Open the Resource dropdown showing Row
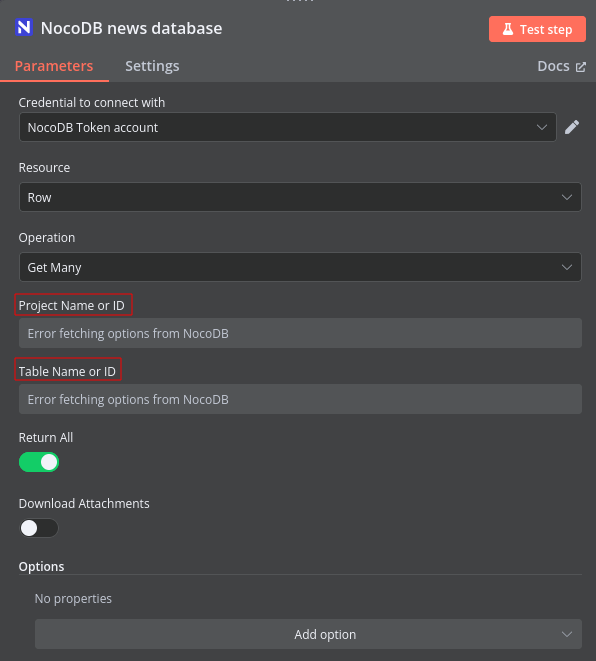 click(x=300, y=197)
